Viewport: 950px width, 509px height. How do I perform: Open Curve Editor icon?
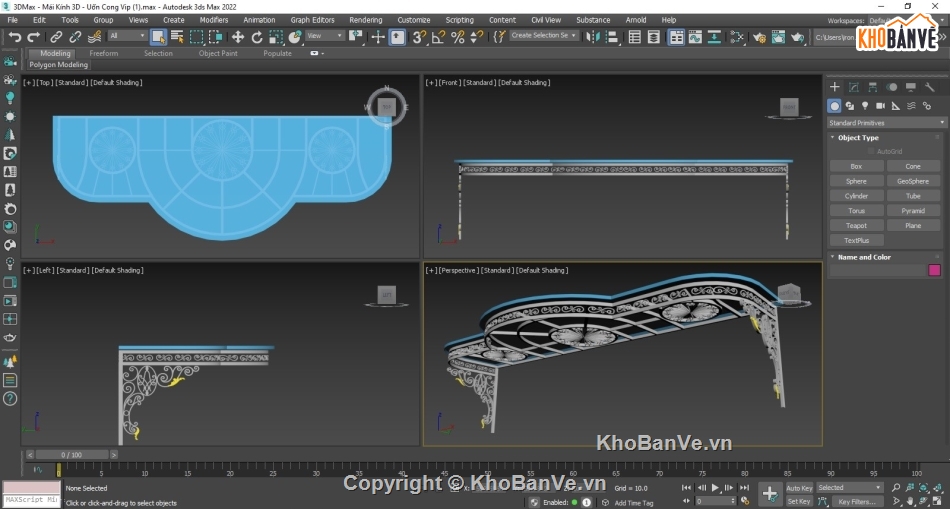(x=695, y=37)
